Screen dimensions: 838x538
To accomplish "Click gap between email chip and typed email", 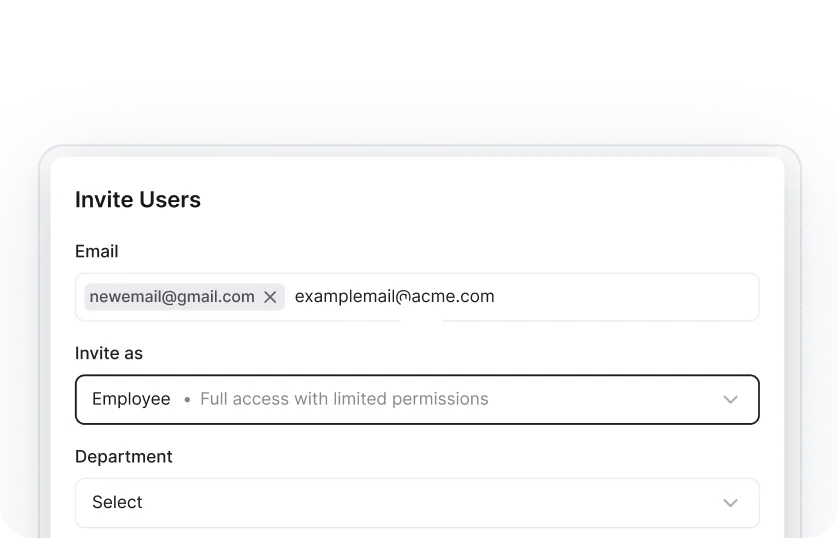I will [x=289, y=297].
